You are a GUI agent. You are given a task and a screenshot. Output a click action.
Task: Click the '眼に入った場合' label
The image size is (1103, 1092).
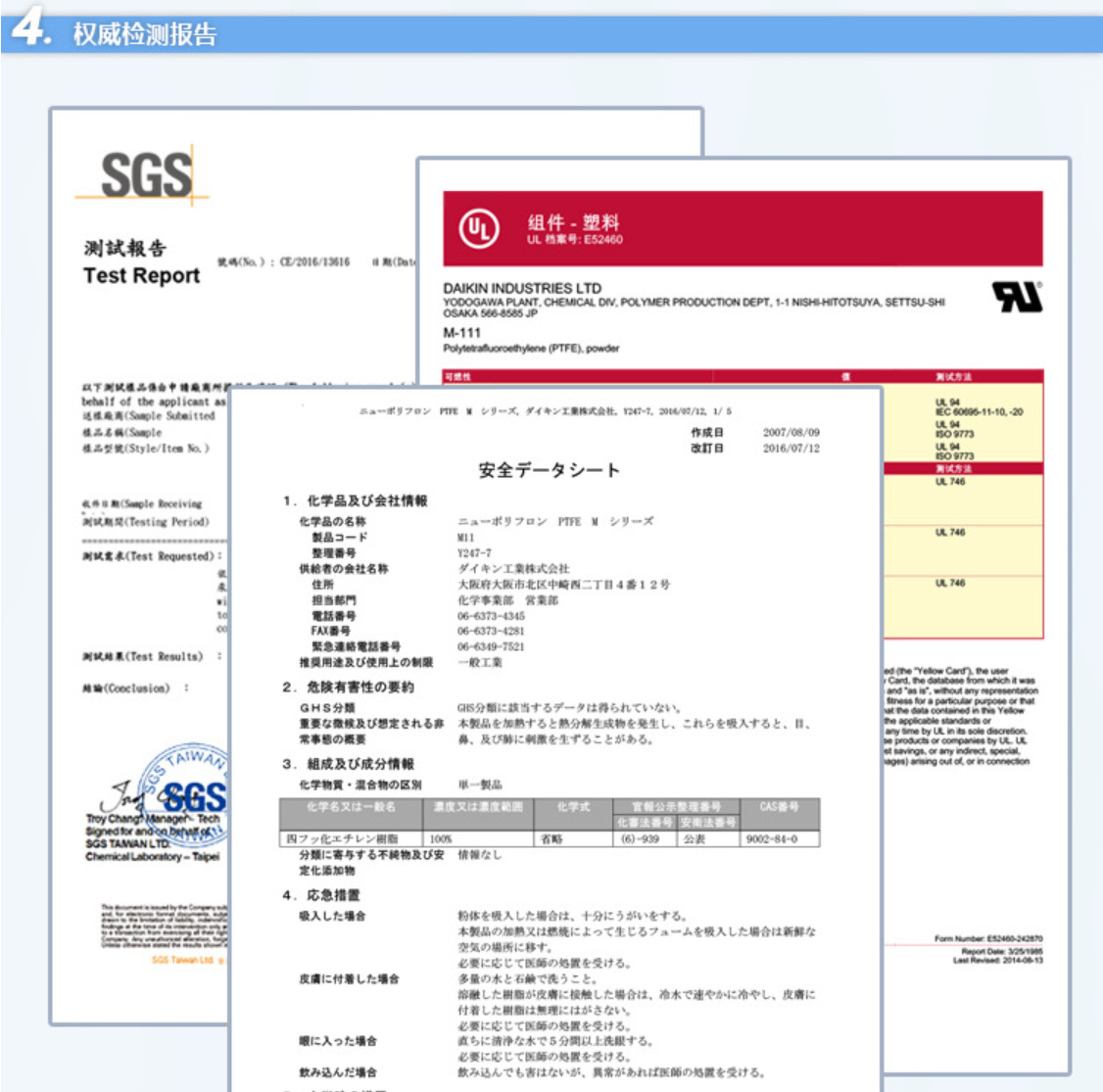point(338,1041)
